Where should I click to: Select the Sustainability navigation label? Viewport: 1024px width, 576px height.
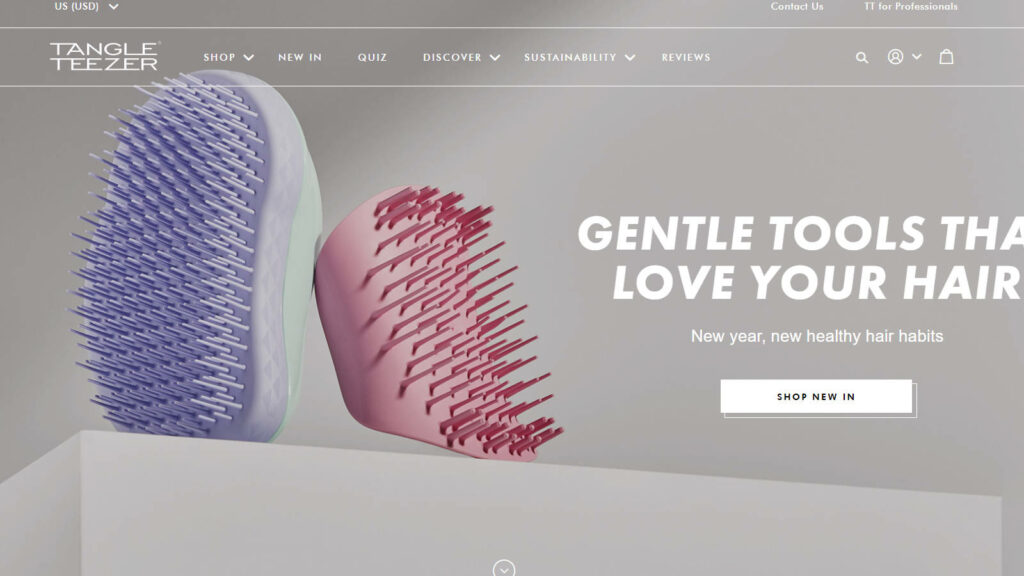coord(570,57)
